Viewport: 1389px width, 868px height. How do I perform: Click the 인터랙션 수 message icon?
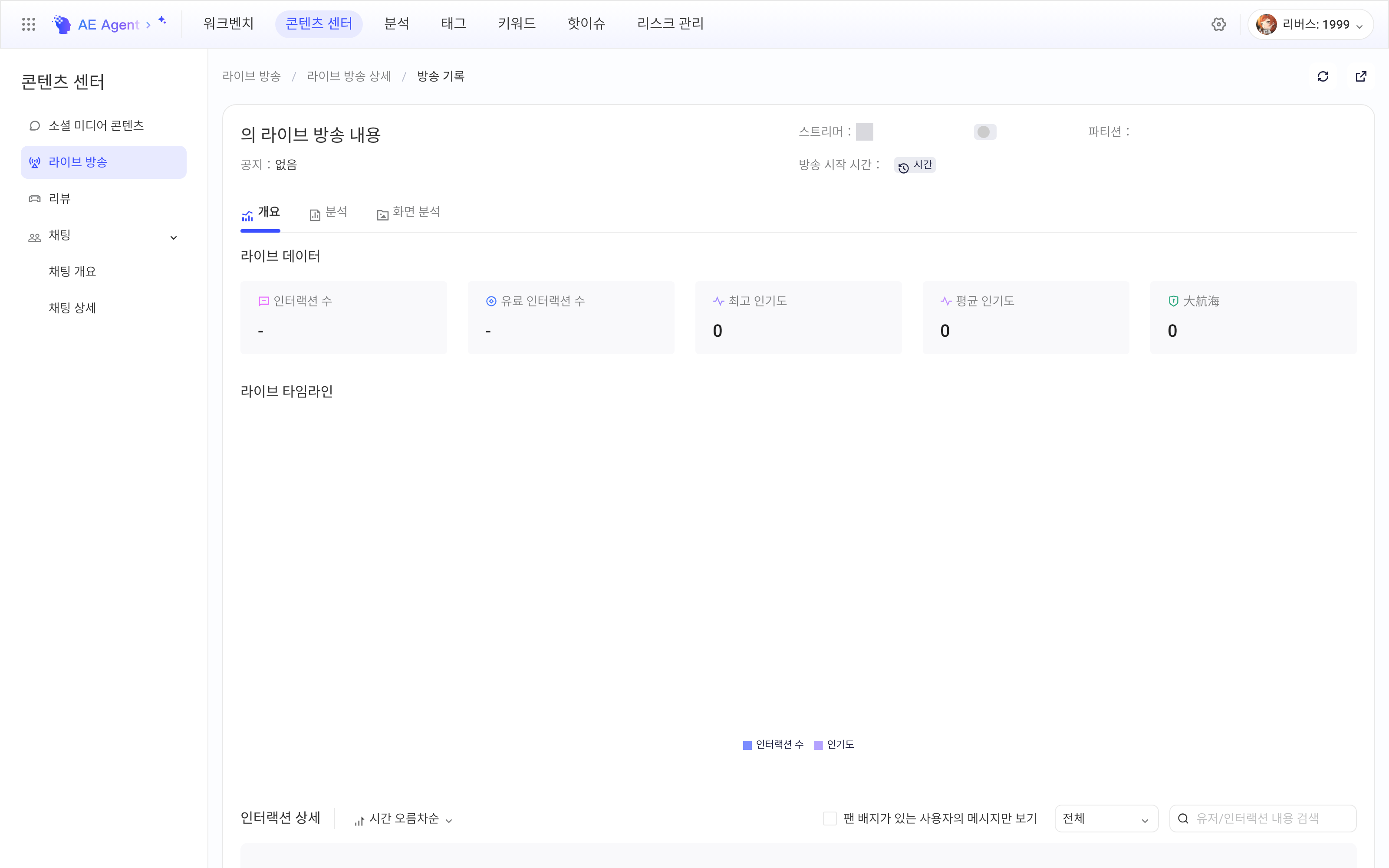click(x=263, y=301)
